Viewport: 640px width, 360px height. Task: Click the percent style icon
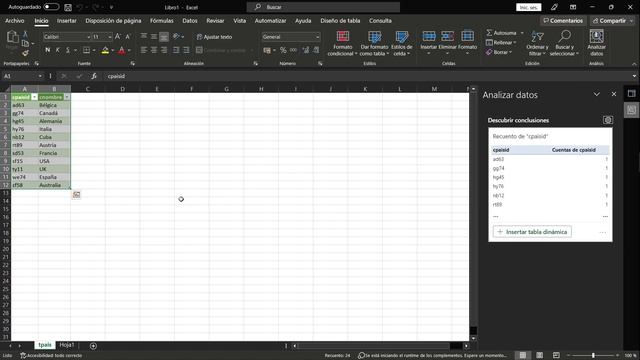coord(283,50)
